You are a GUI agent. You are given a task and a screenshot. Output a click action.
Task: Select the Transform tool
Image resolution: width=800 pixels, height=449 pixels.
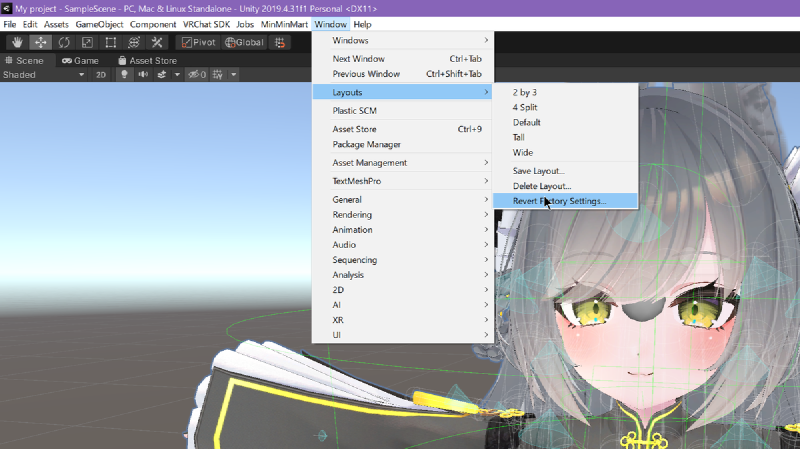click(134, 42)
